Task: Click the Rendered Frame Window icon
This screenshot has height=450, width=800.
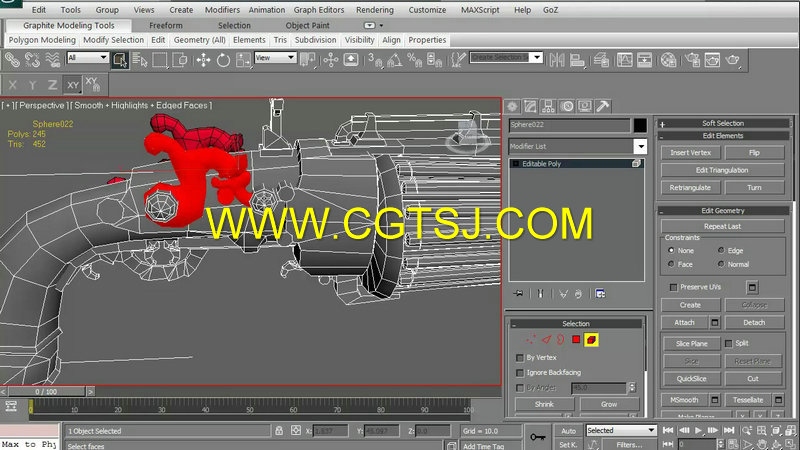Action: point(712,60)
